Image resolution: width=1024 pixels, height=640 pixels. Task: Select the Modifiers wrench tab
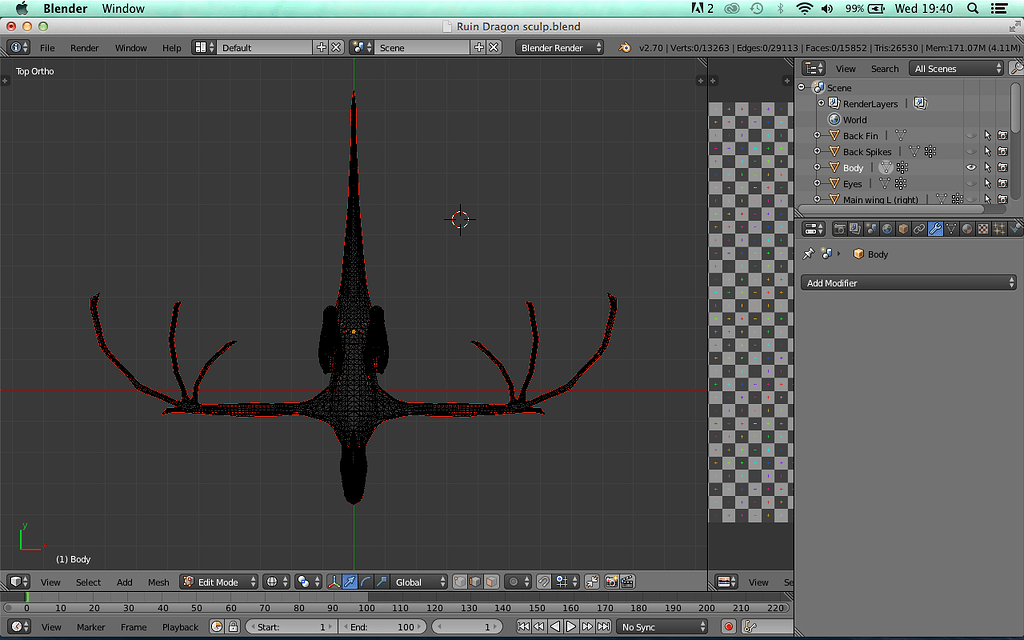935,229
